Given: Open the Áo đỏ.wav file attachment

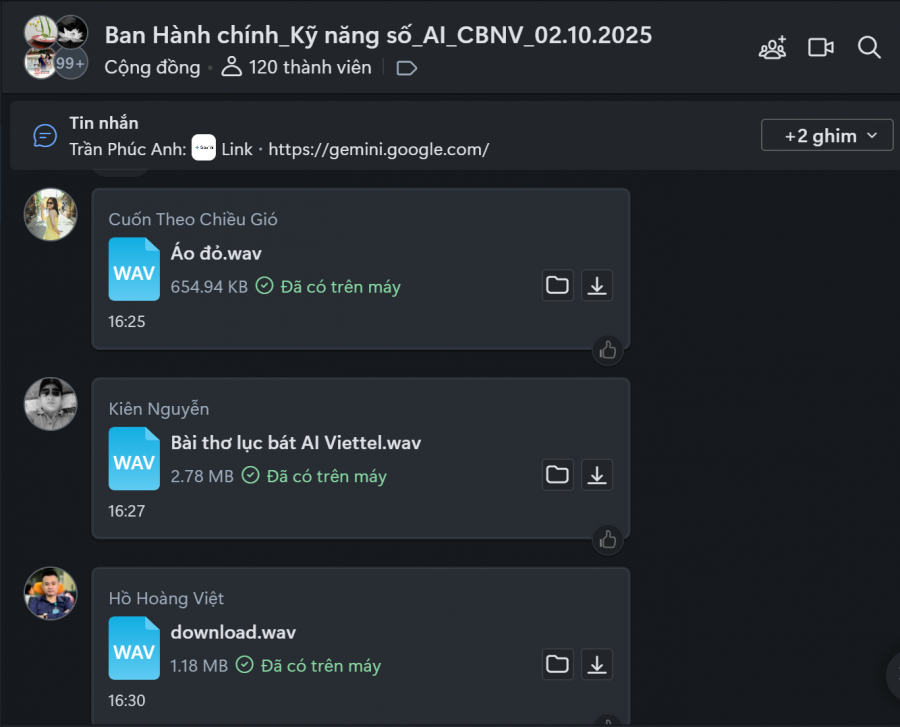Looking at the screenshot, I should pos(216,254).
